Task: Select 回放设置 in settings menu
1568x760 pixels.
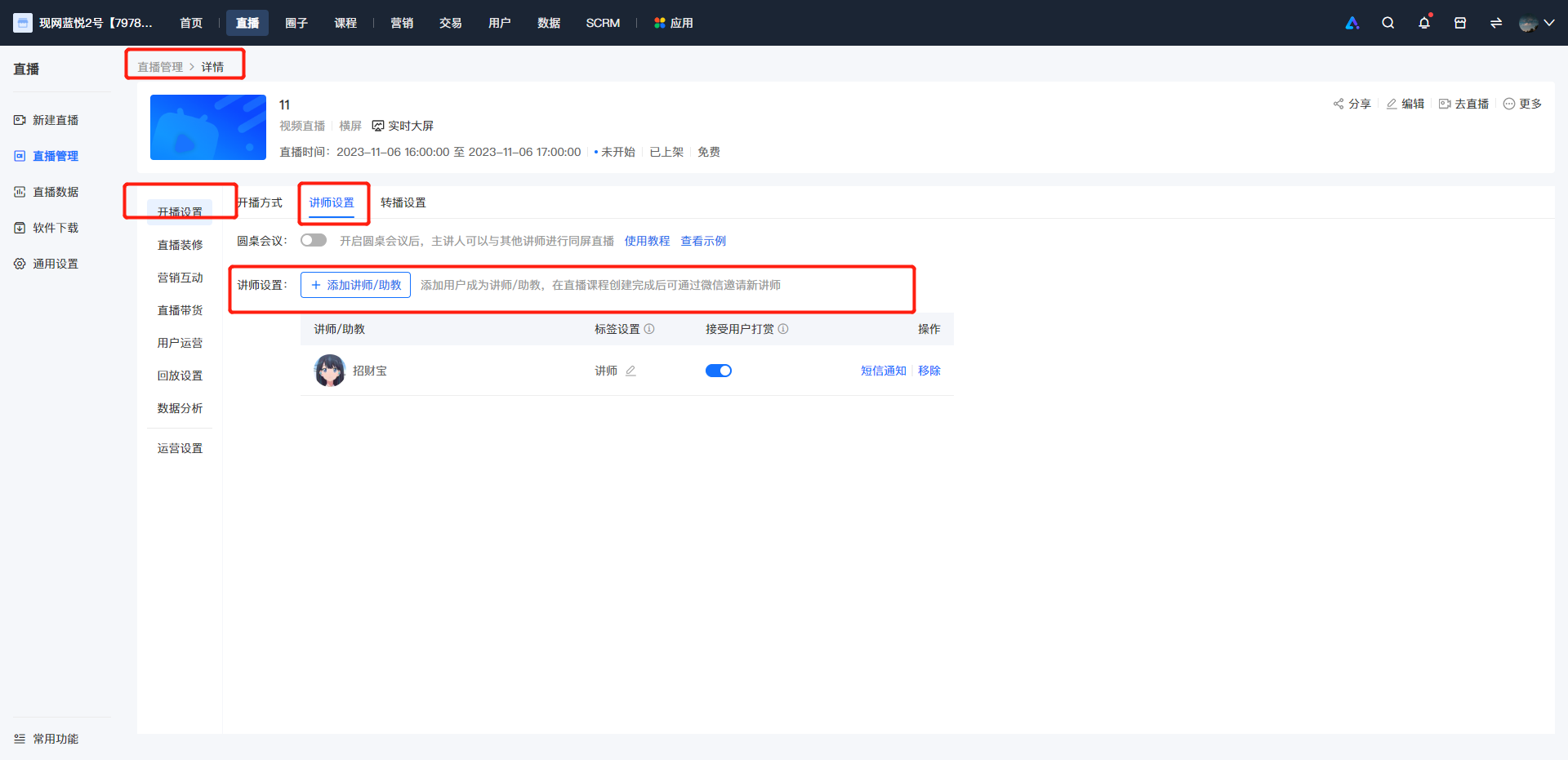Action: tap(180, 376)
